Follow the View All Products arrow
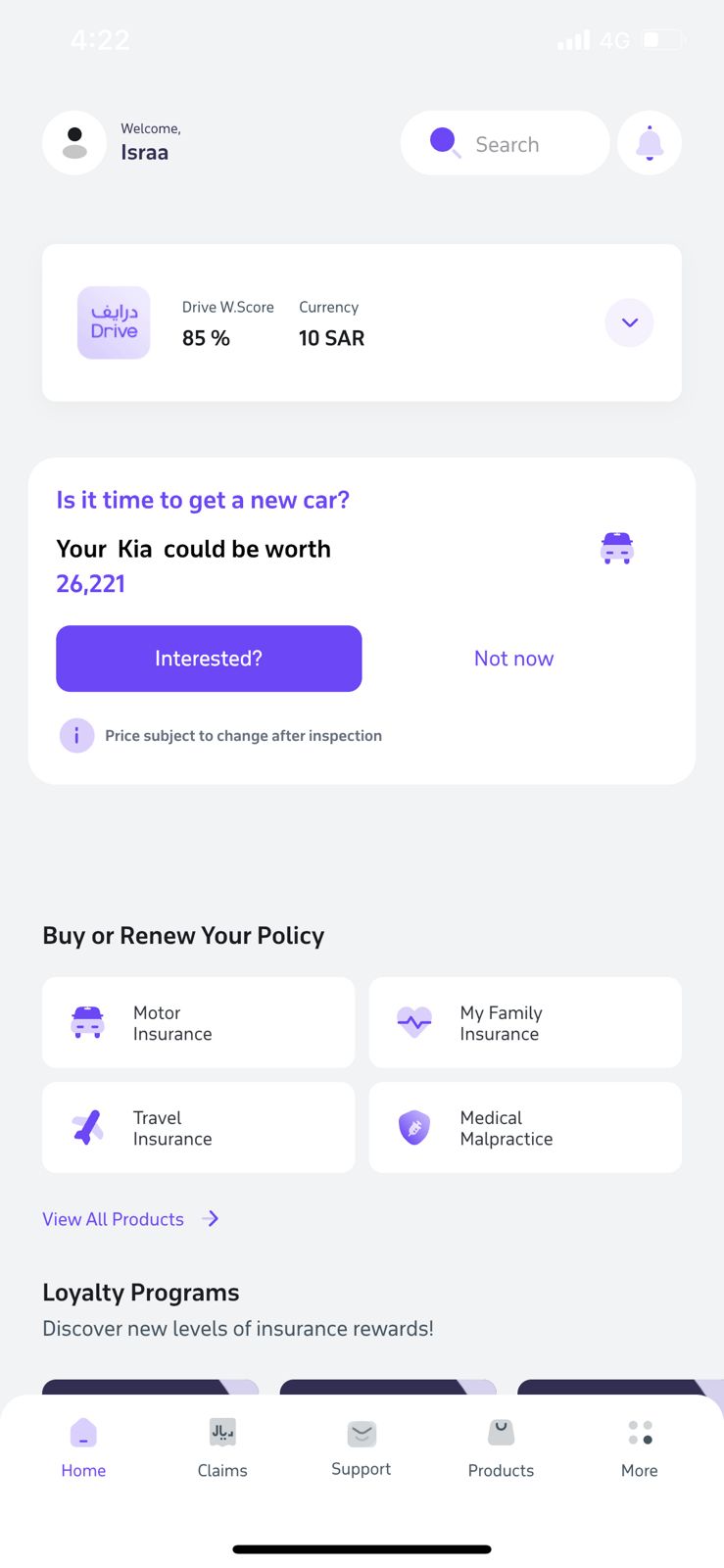This screenshot has height=1568, width=724. 211,1218
